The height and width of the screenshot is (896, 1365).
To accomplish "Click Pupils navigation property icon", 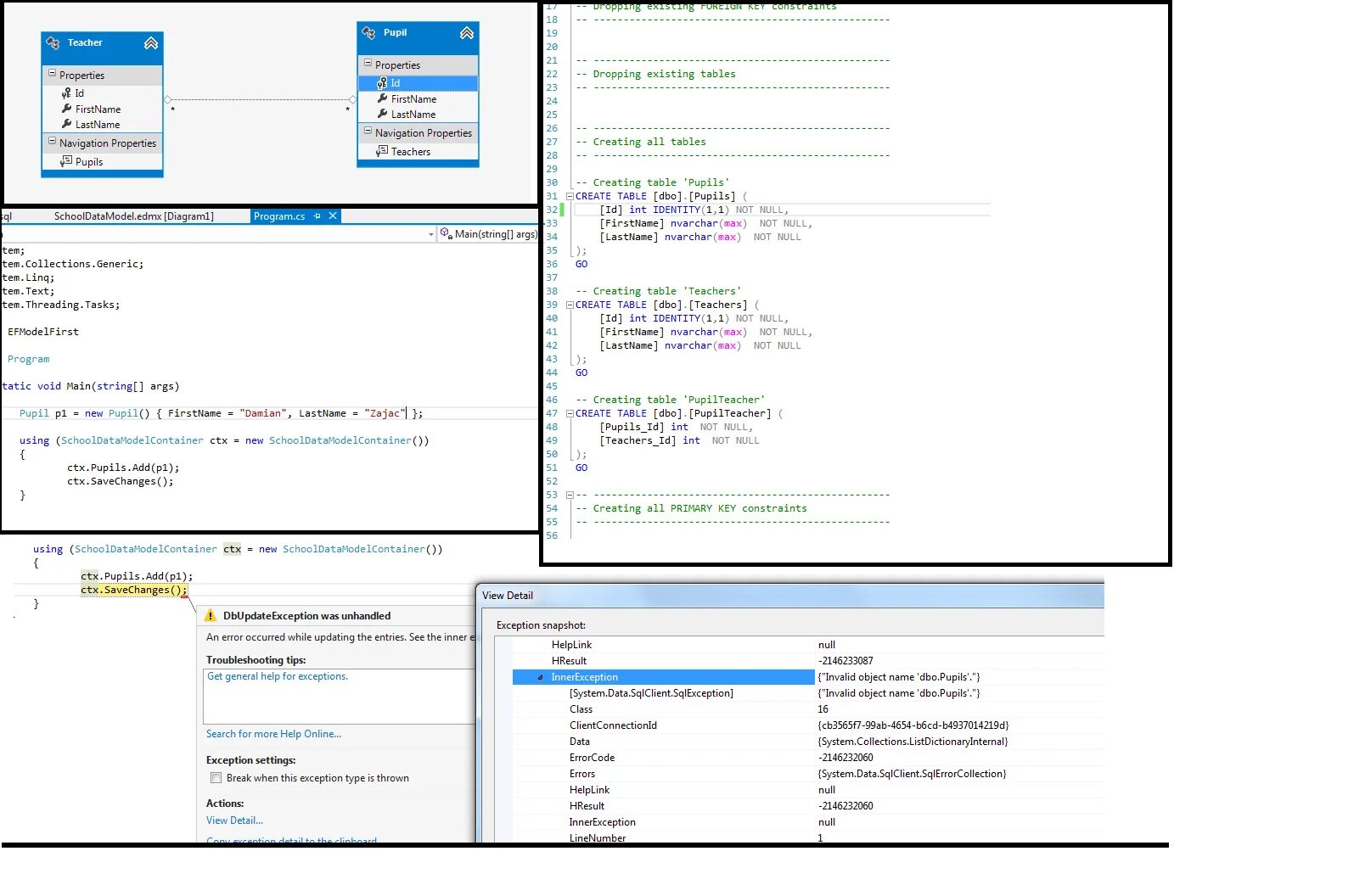I will pos(66,161).
